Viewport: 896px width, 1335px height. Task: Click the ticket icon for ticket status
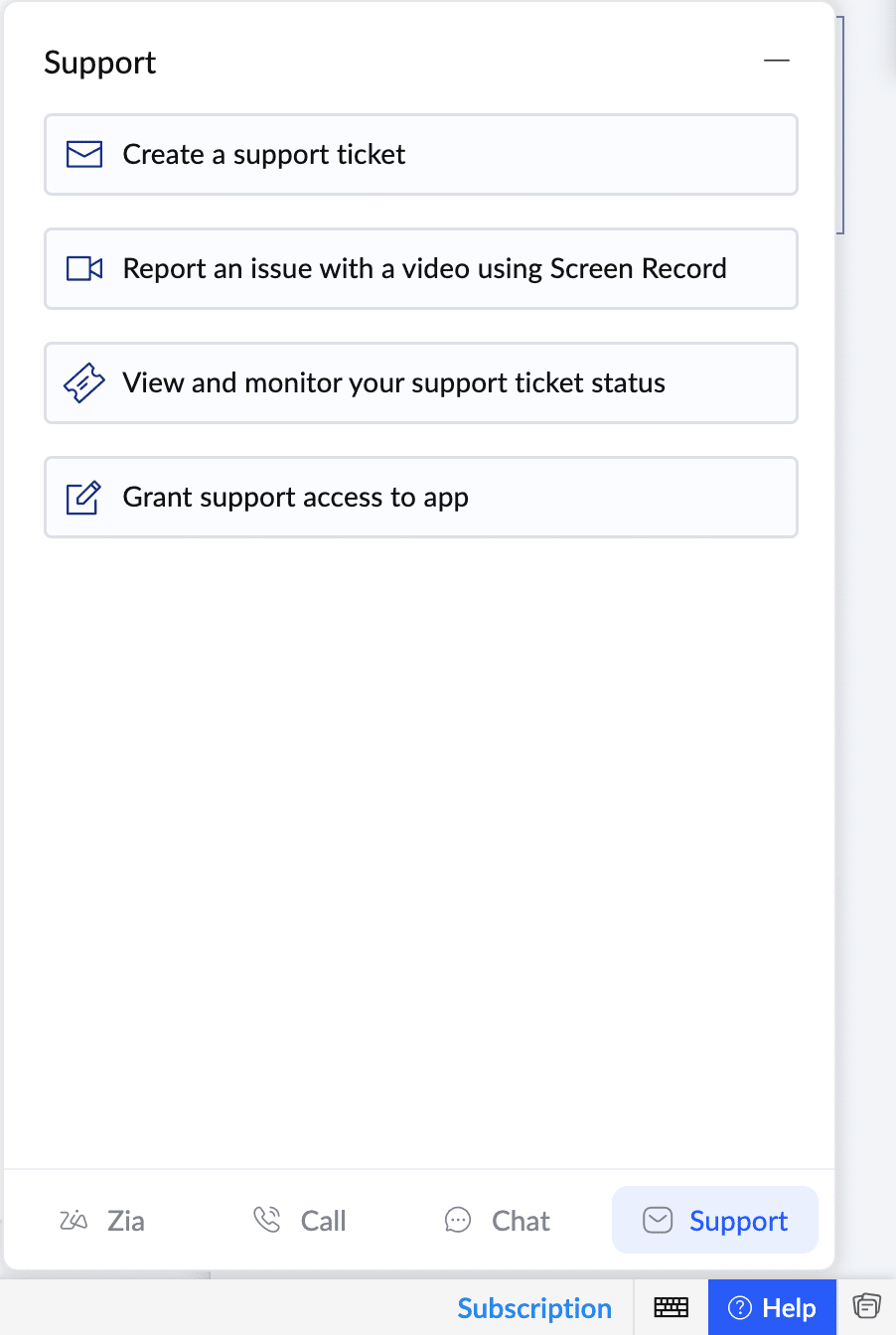coord(84,383)
